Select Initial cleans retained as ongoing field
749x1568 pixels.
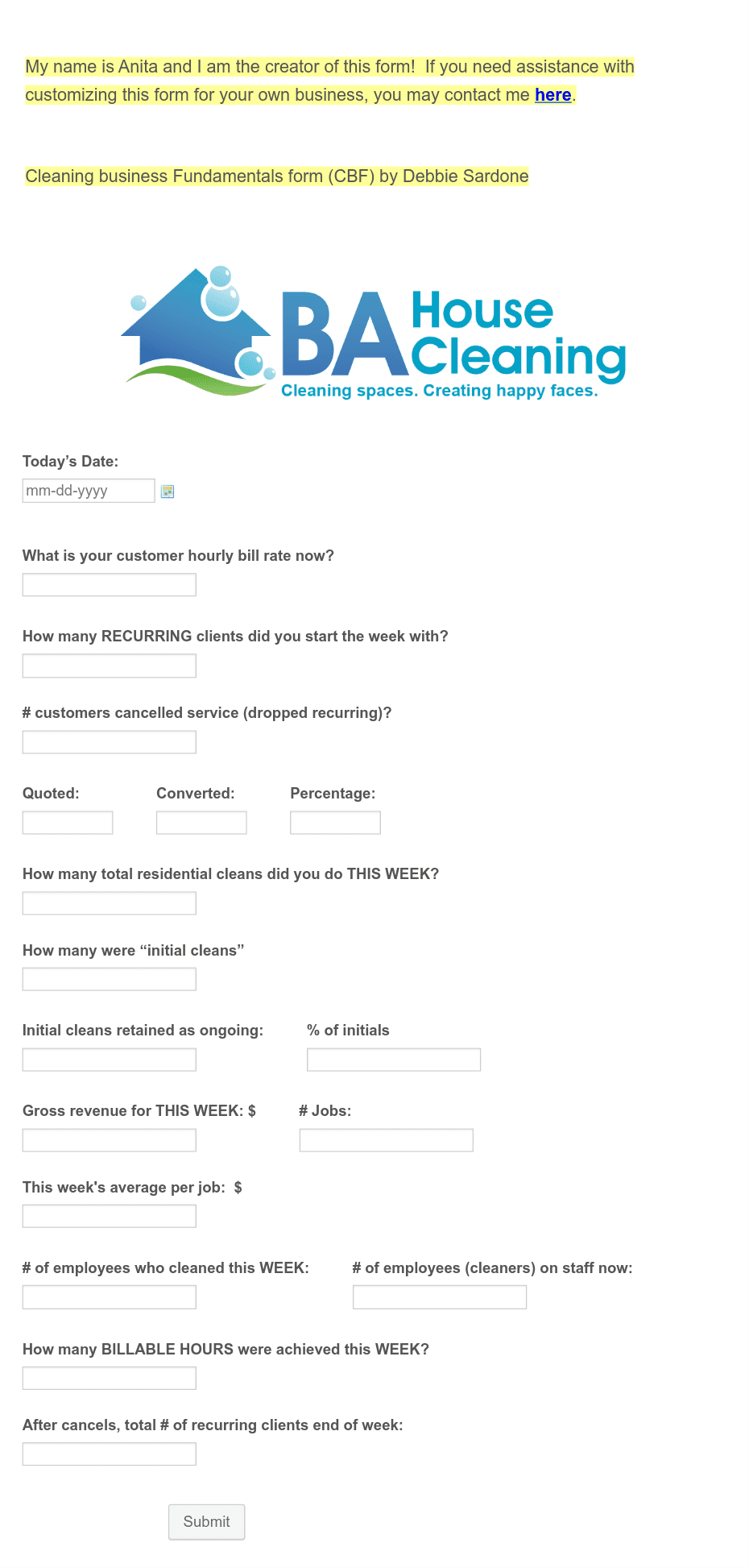click(110, 1060)
